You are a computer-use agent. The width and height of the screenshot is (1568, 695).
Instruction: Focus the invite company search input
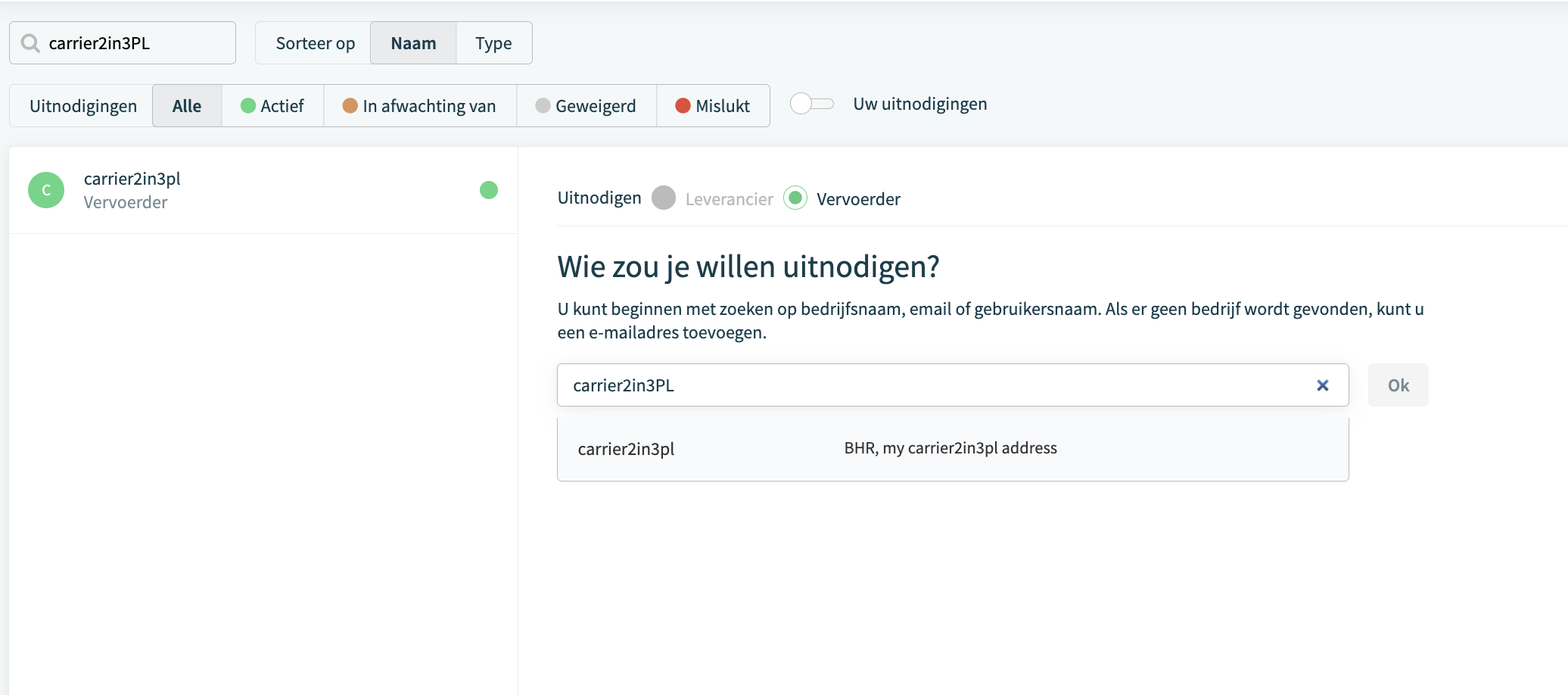[x=953, y=385]
